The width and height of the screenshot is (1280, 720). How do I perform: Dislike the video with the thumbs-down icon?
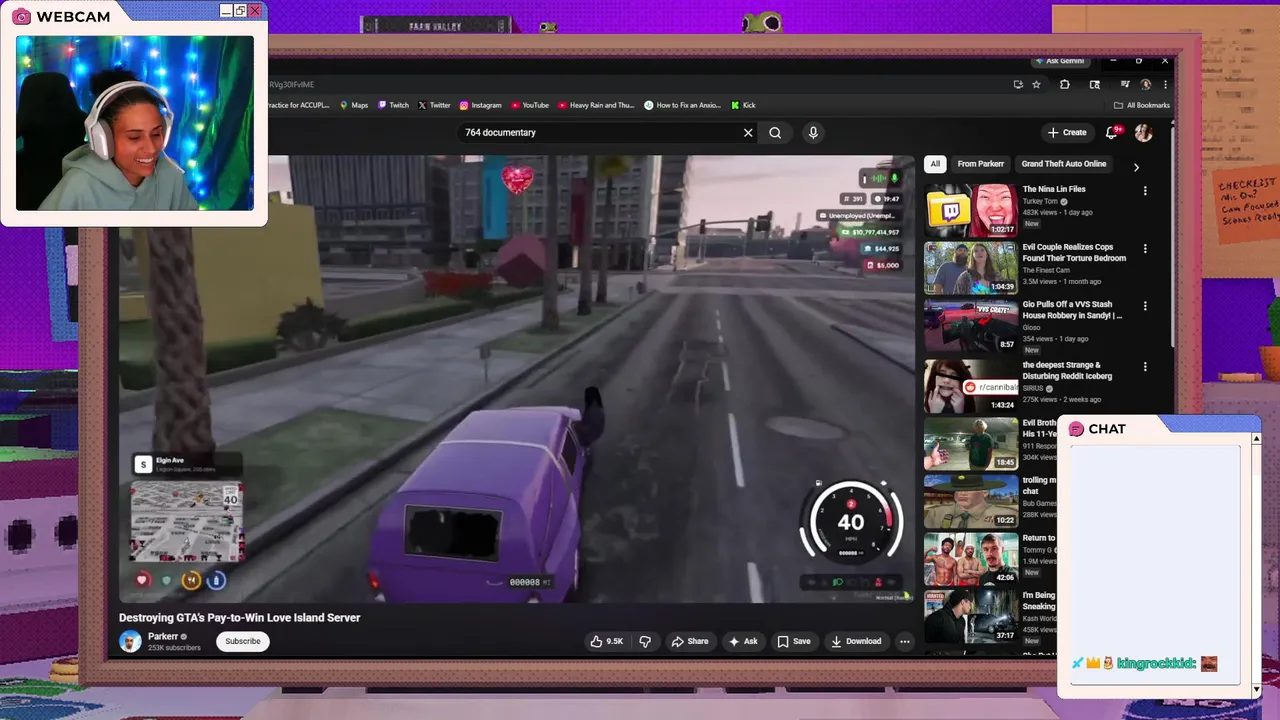pos(645,641)
